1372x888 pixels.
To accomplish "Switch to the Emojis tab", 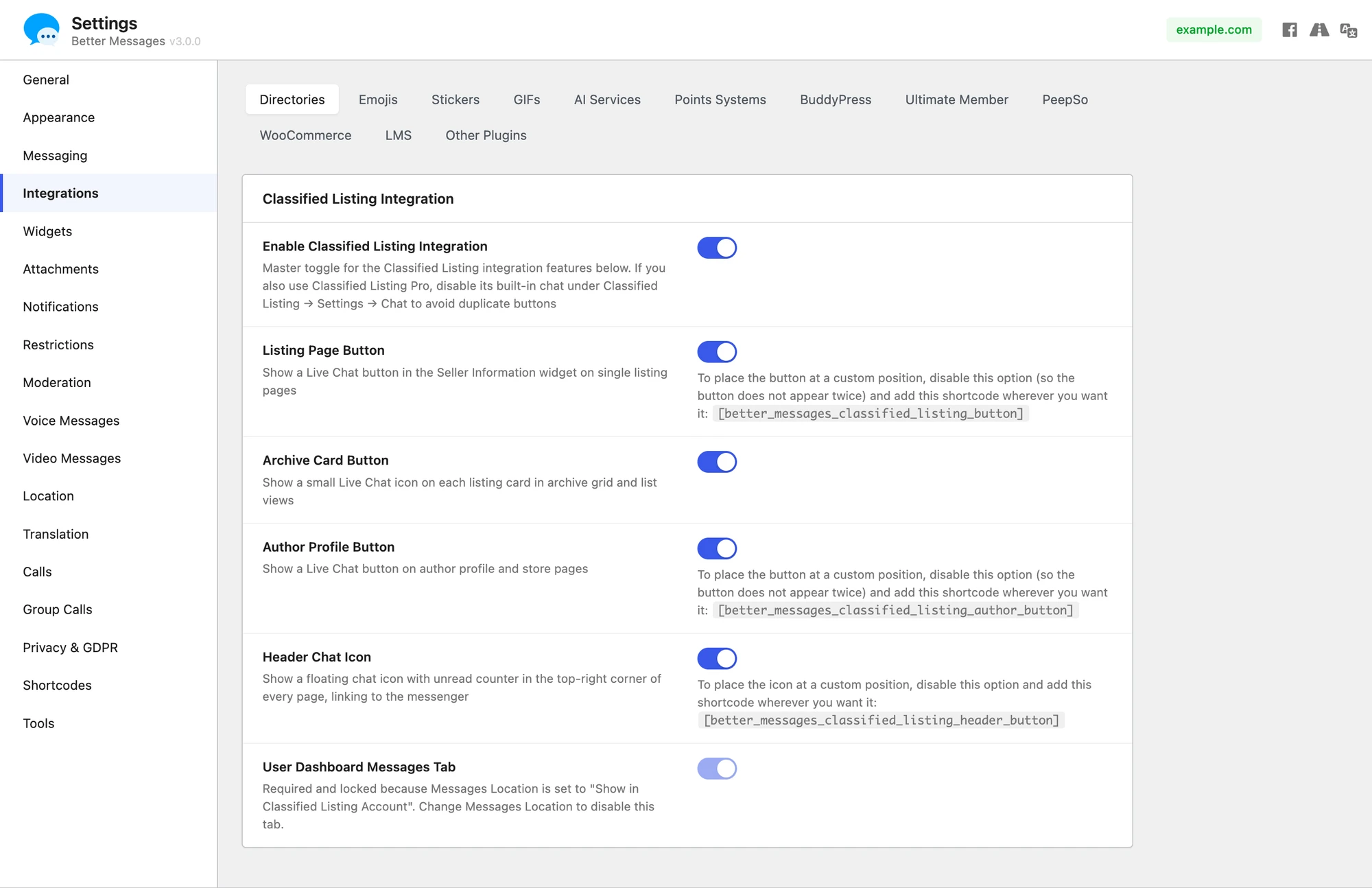I will tap(378, 100).
